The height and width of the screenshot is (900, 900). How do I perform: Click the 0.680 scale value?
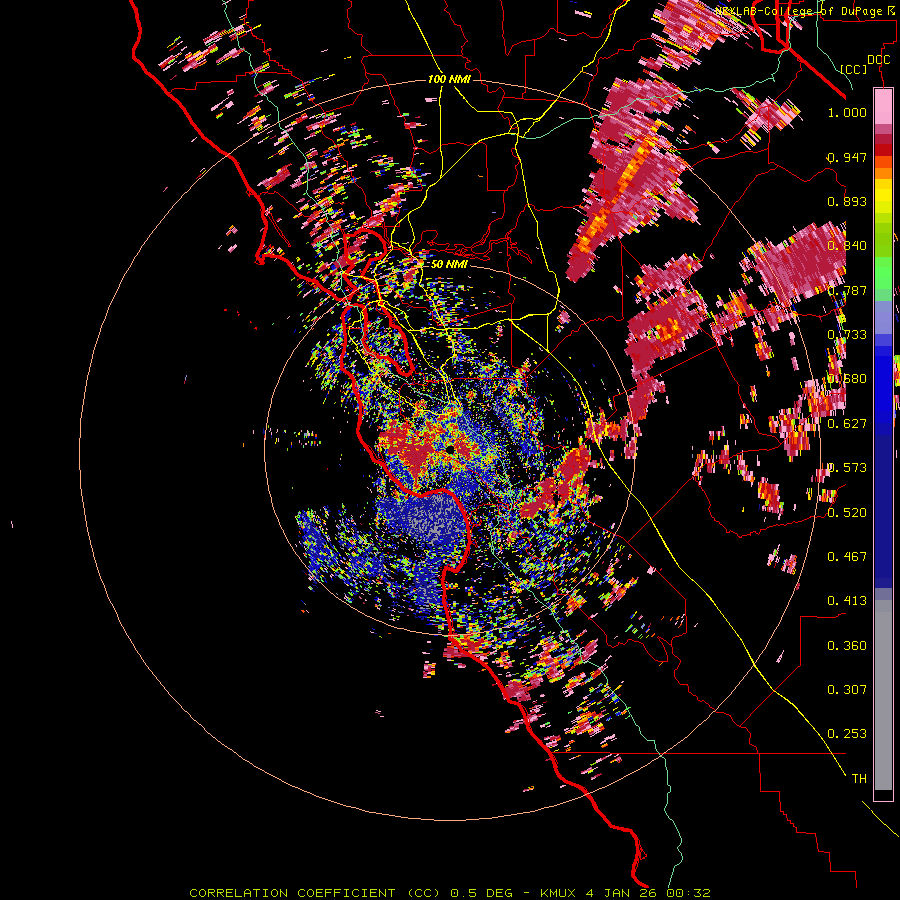point(847,379)
